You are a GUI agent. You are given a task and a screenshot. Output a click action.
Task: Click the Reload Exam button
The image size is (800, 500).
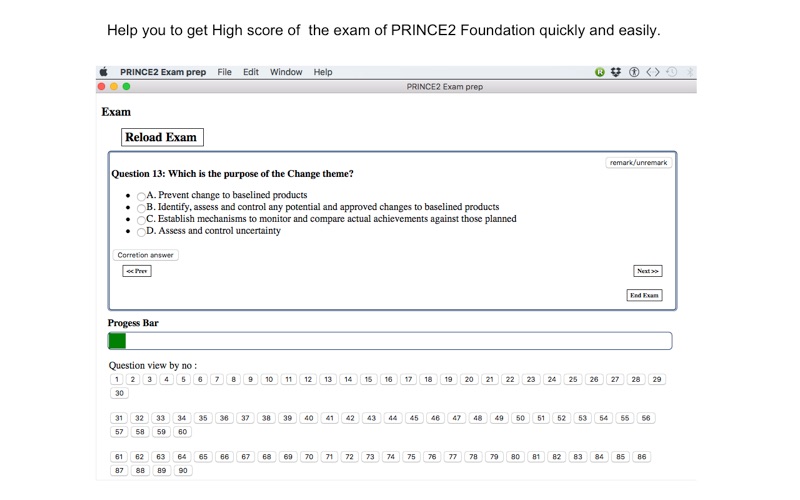click(x=162, y=137)
